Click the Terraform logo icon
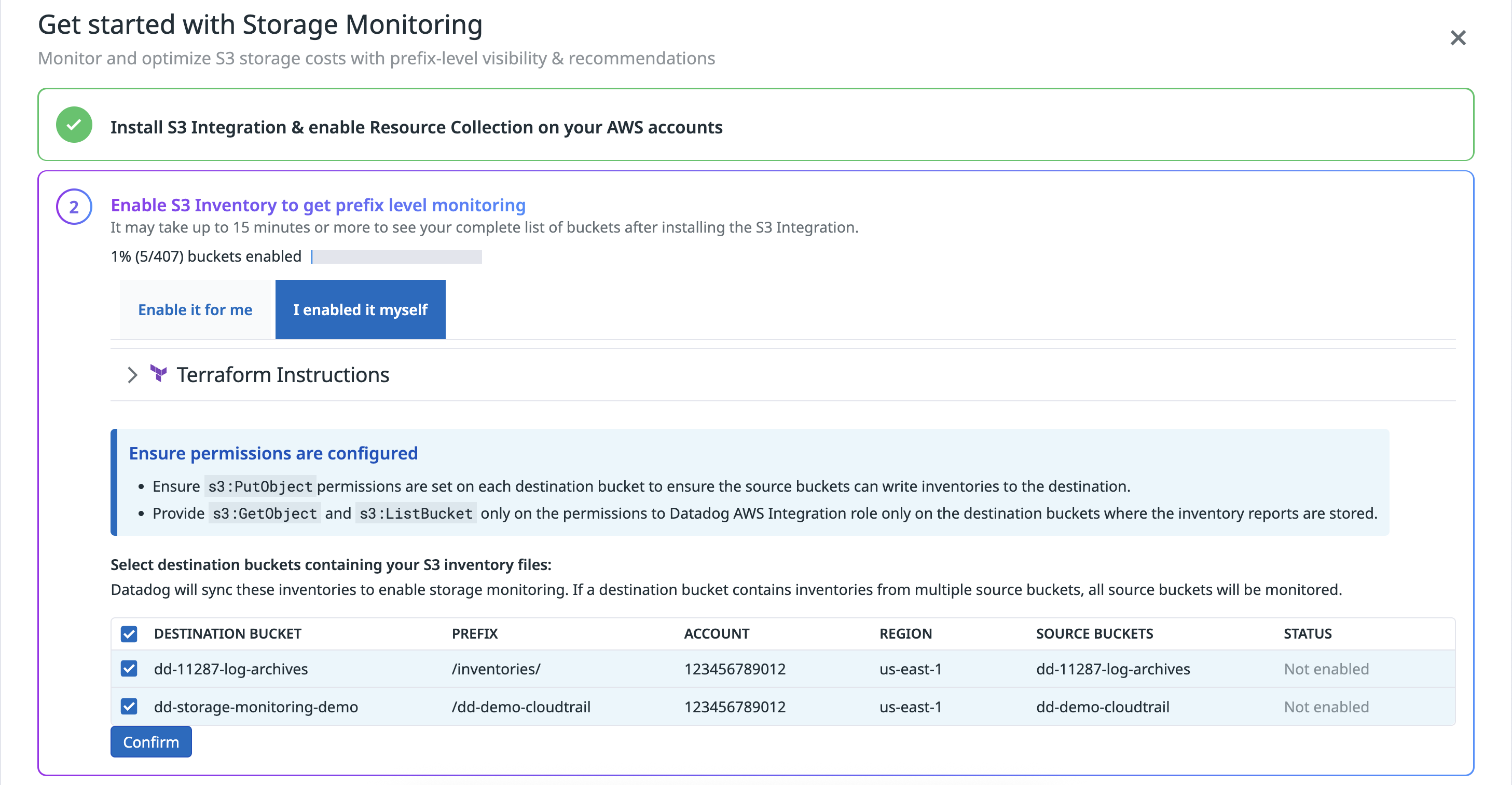Image resolution: width=1512 pixels, height=785 pixels. (158, 373)
